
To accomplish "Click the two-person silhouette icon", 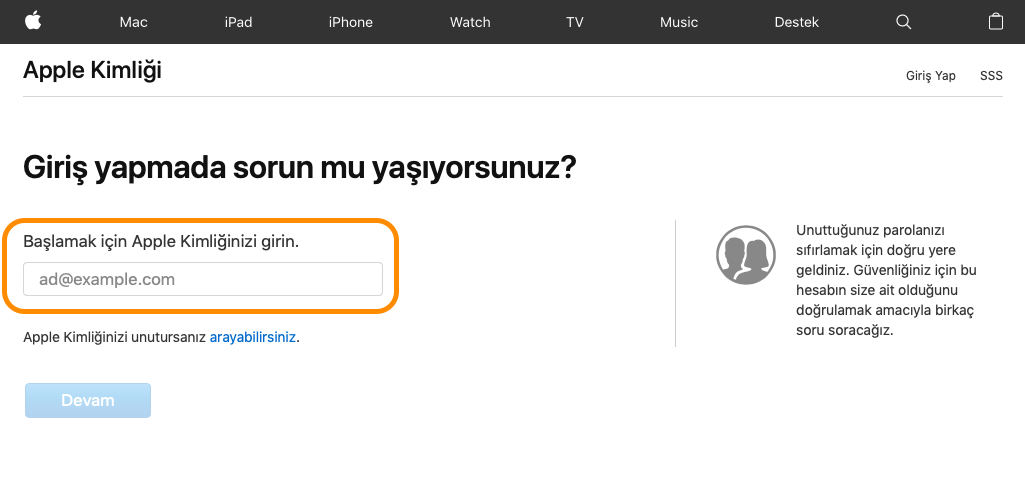I will (x=746, y=254).
